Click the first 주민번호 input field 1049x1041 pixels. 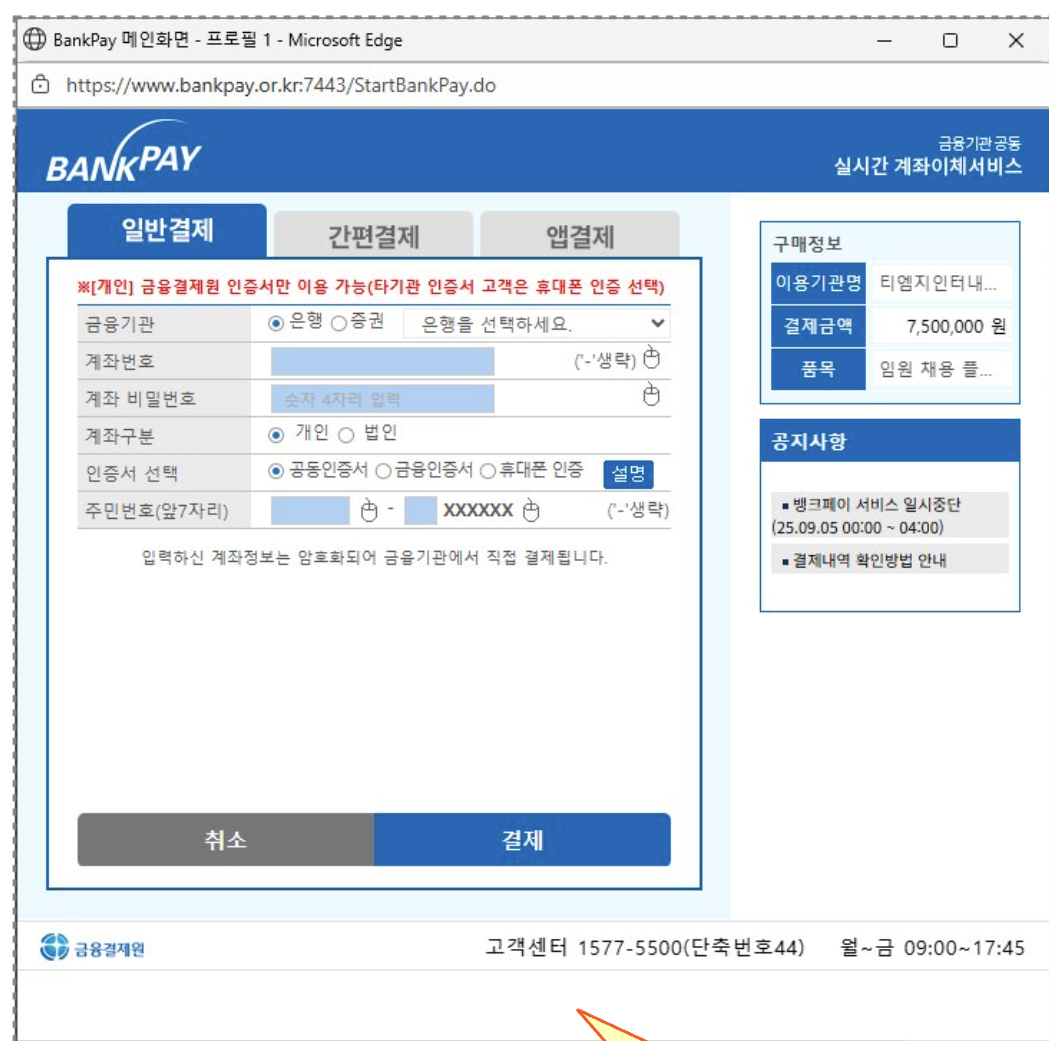point(310,510)
